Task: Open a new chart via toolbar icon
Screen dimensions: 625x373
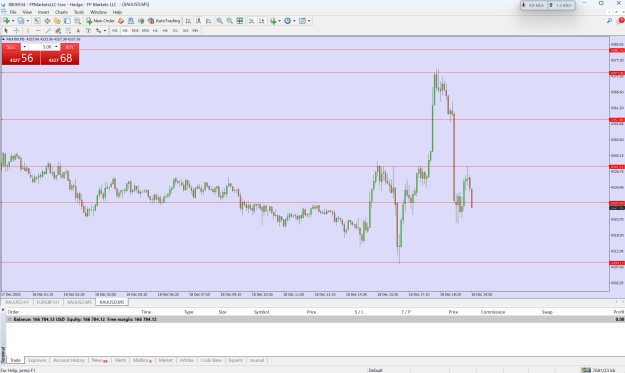Action: (6, 21)
